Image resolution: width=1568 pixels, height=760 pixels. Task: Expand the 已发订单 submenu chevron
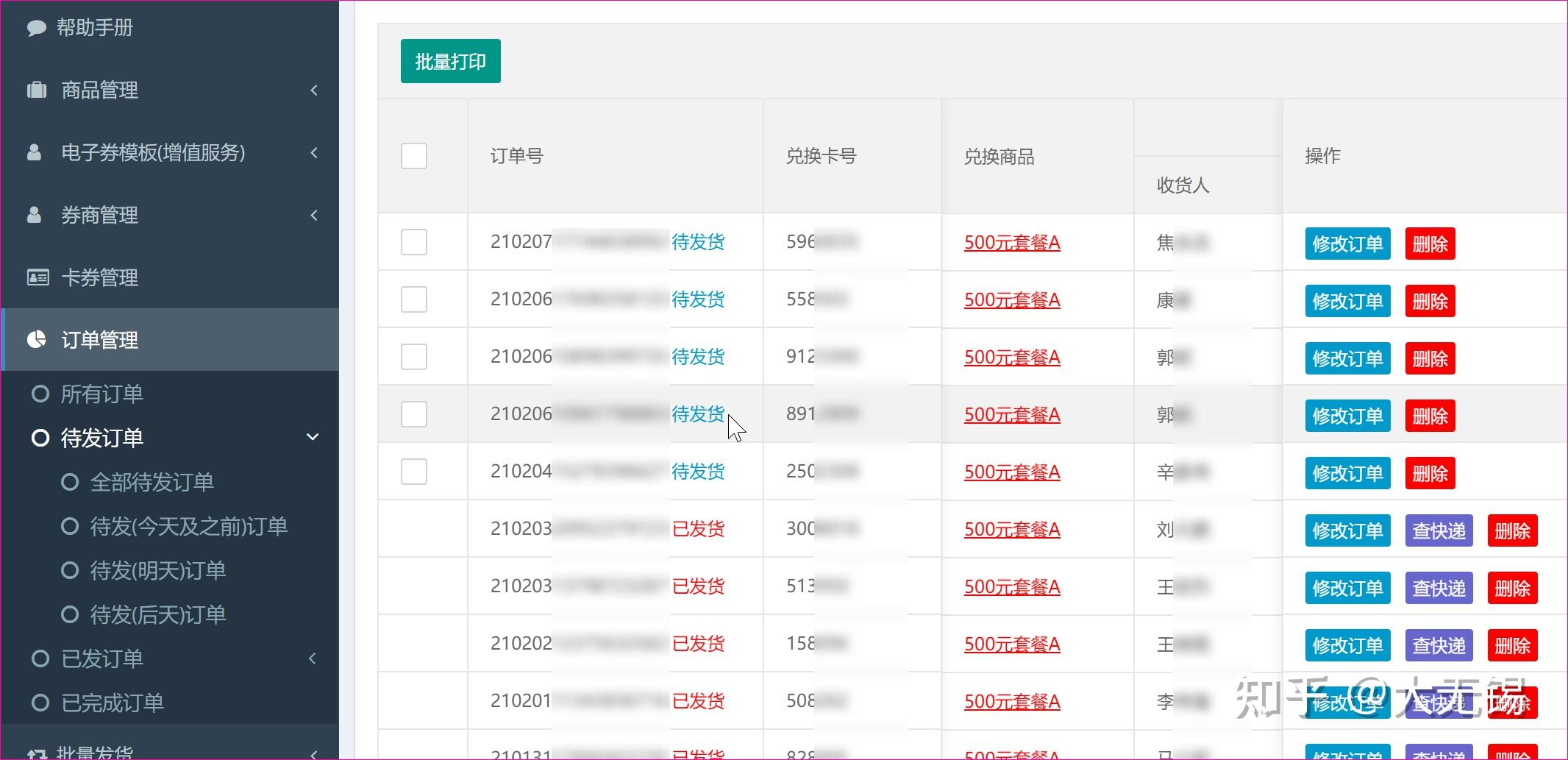point(313,658)
